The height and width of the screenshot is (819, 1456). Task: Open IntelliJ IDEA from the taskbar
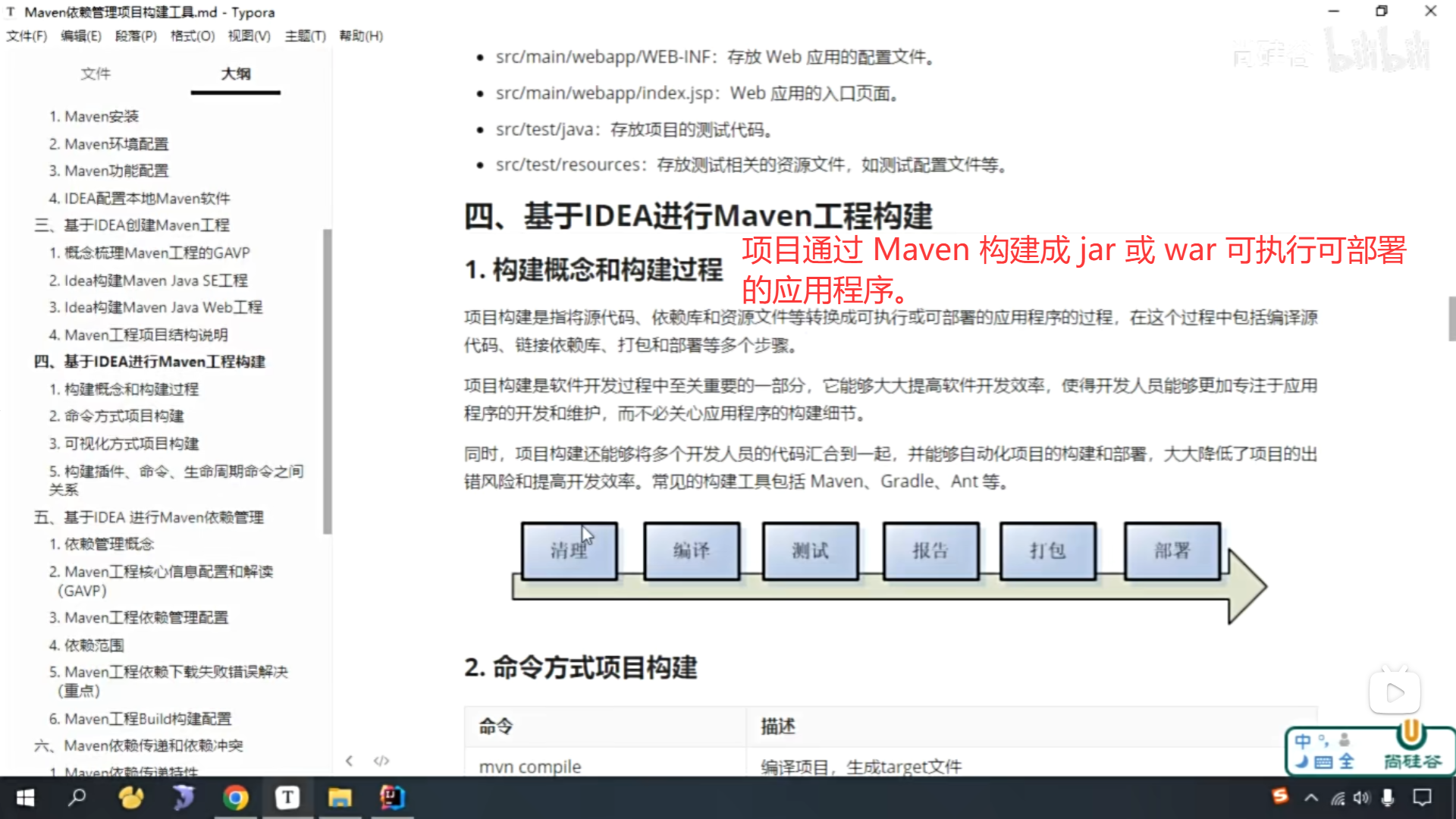coord(392,798)
